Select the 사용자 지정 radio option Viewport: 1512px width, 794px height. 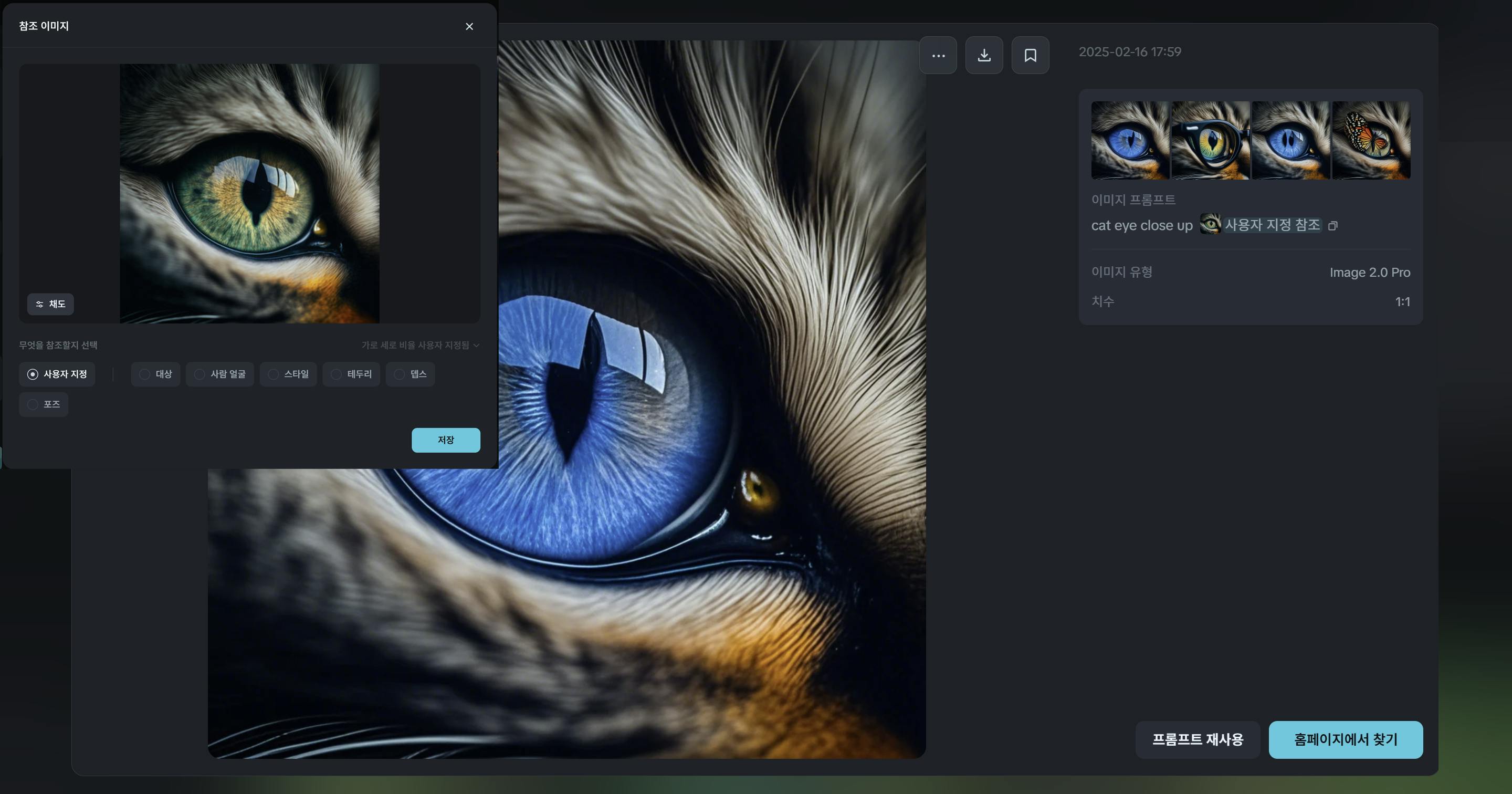(x=57, y=374)
